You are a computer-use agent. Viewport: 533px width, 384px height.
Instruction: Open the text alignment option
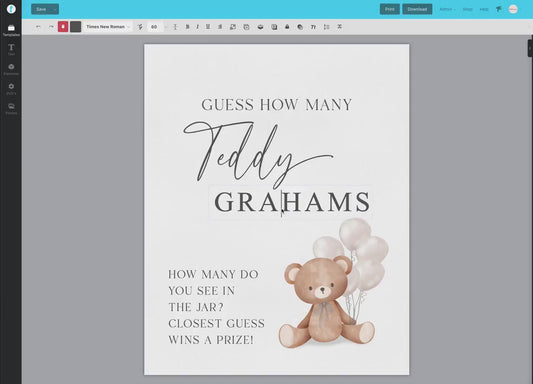click(x=220, y=27)
